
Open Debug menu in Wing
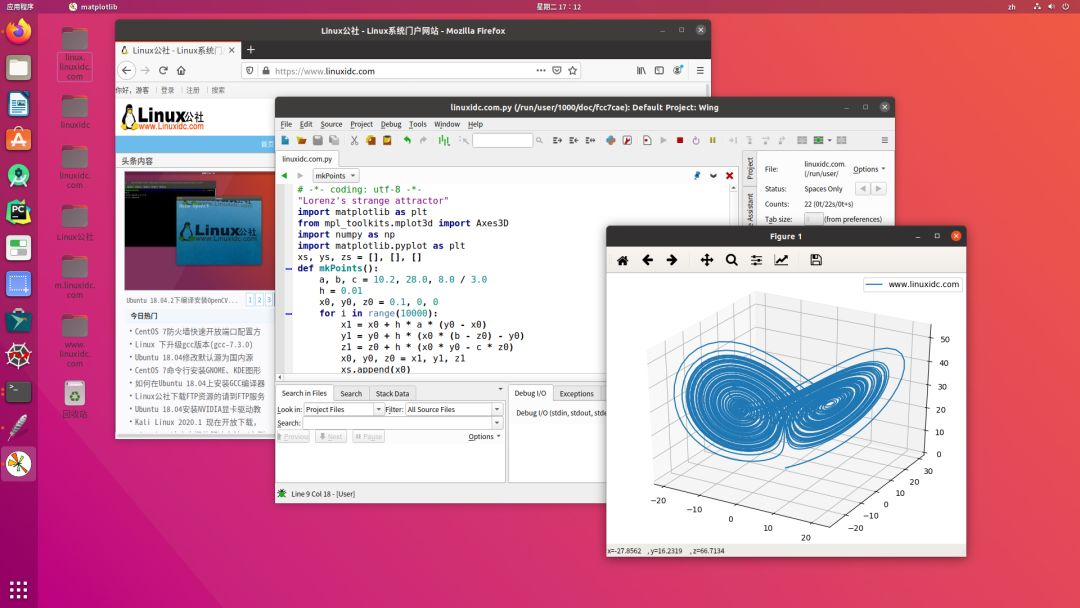(x=391, y=125)
